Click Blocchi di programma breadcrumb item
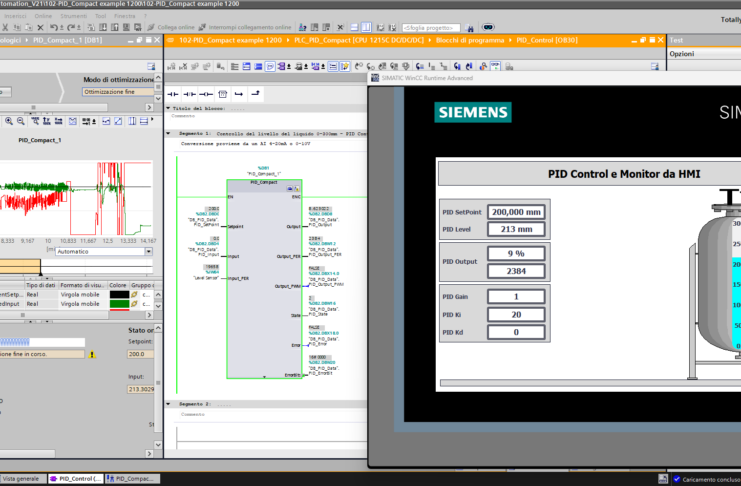Screen dimensions: 741x486 [470, 40]
